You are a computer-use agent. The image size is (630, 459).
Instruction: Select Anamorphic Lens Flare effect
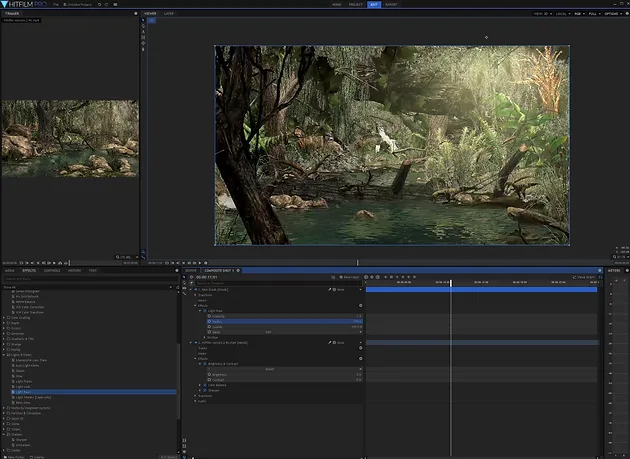(31, 360)
